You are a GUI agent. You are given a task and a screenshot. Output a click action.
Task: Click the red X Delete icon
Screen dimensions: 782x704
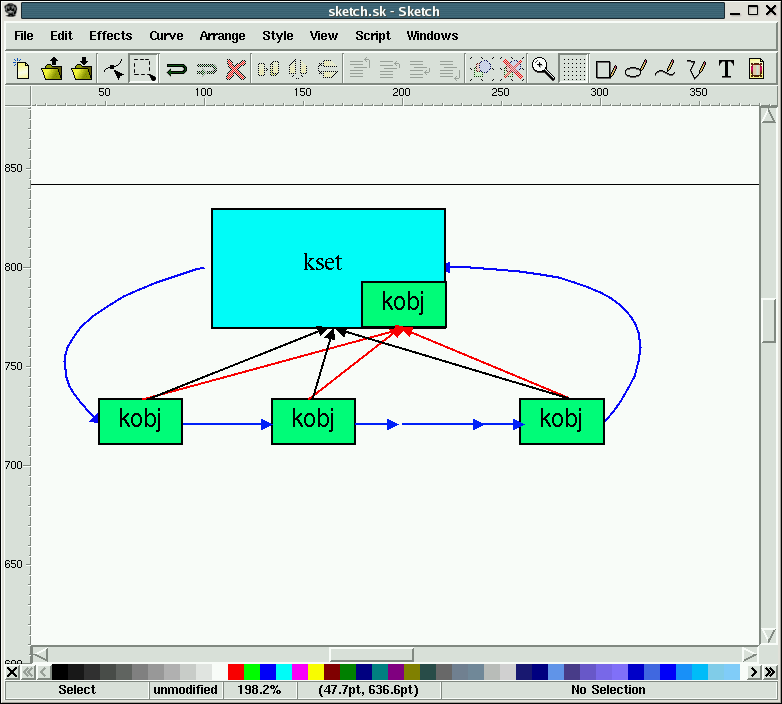236,69
